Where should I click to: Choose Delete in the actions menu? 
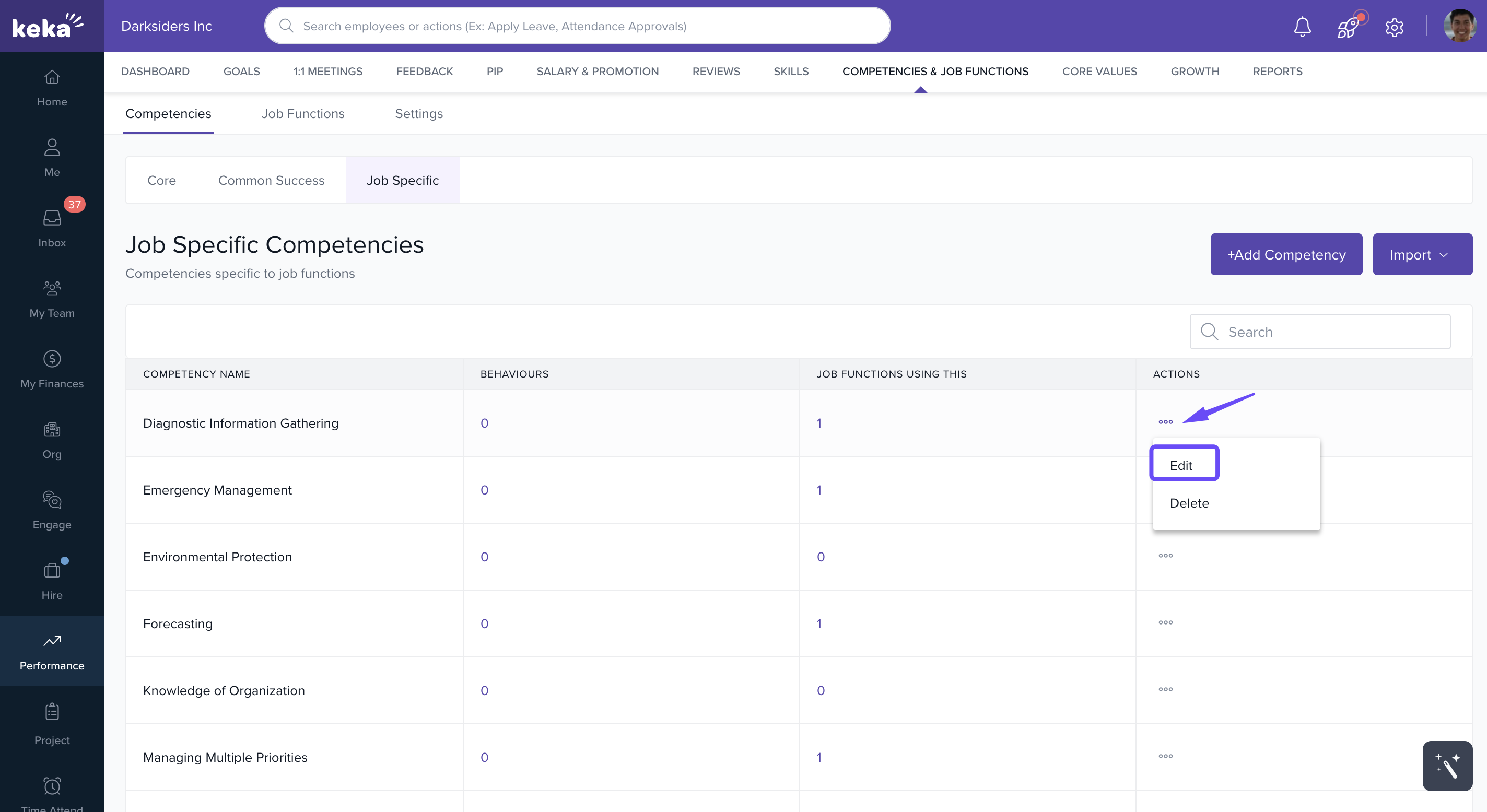click(x=1189, y=503)
